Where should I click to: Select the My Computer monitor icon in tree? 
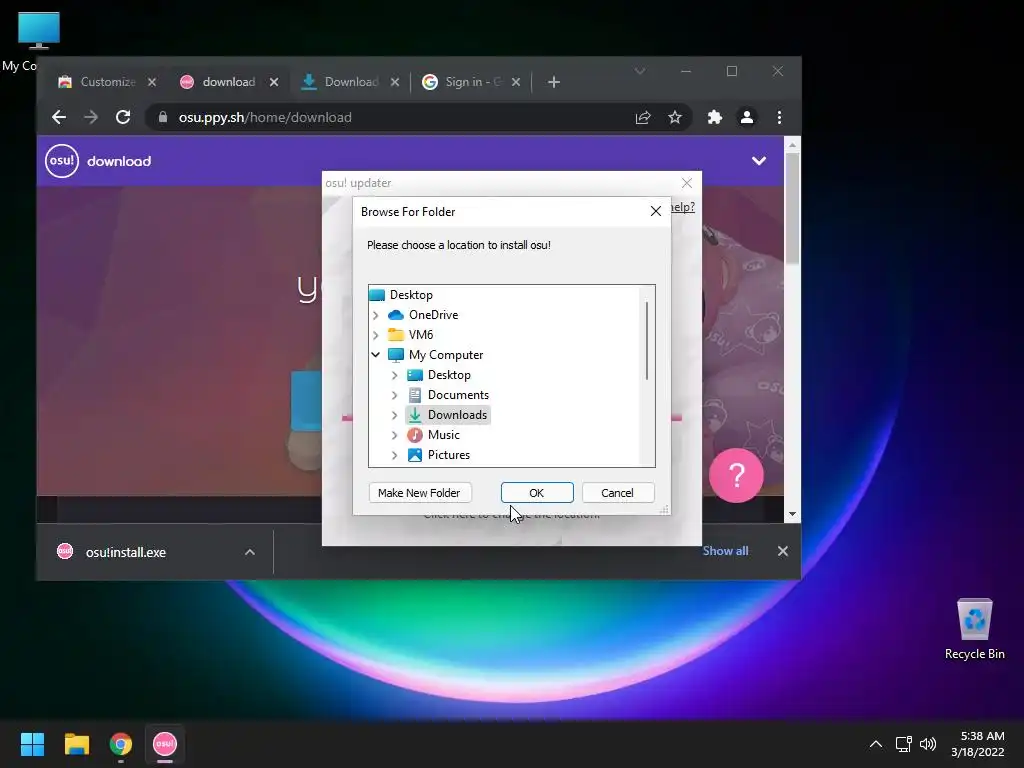pyautogui.click(x=396, y=355)
